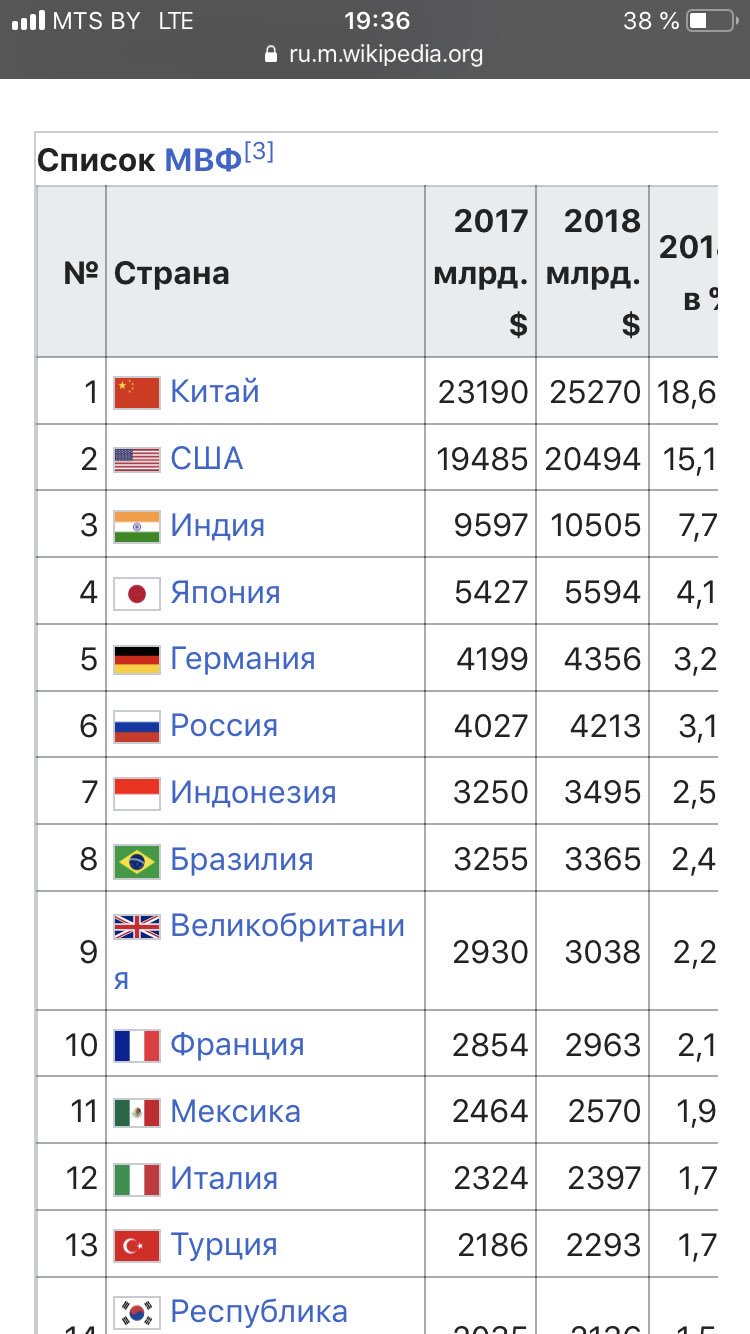750x1334 pixels.
Task: Open the МВФ link in table caption
Action: tap(203, 160)
